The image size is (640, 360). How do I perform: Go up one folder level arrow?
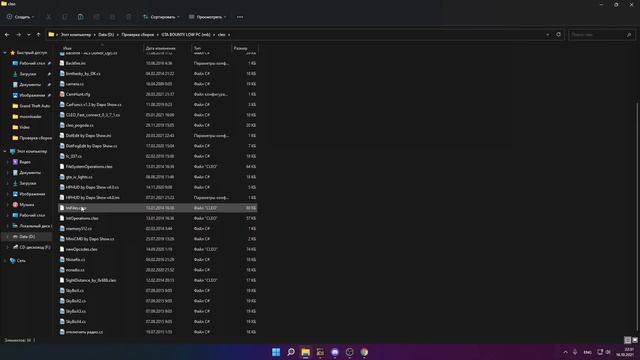click(x=38, y=35)
